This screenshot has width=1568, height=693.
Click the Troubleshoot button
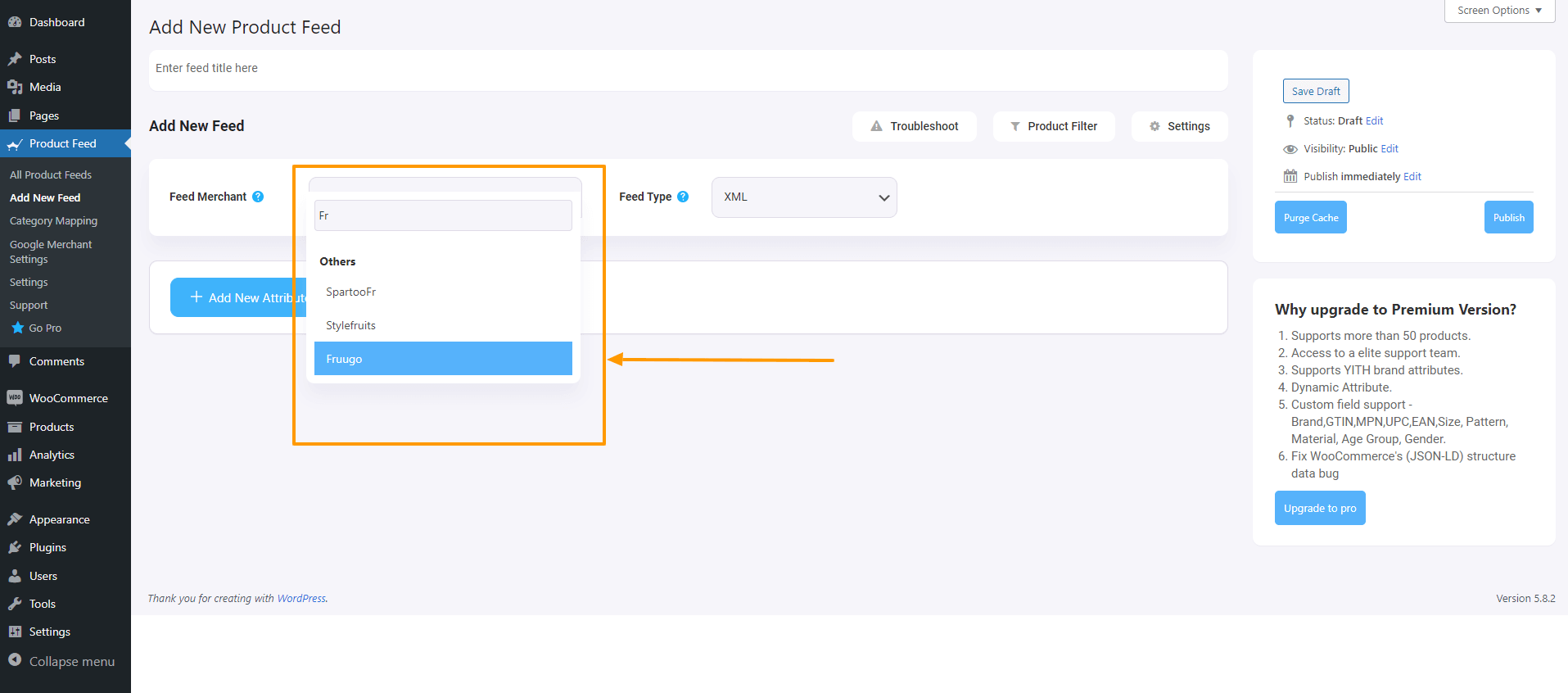click(x=914, y=126)
